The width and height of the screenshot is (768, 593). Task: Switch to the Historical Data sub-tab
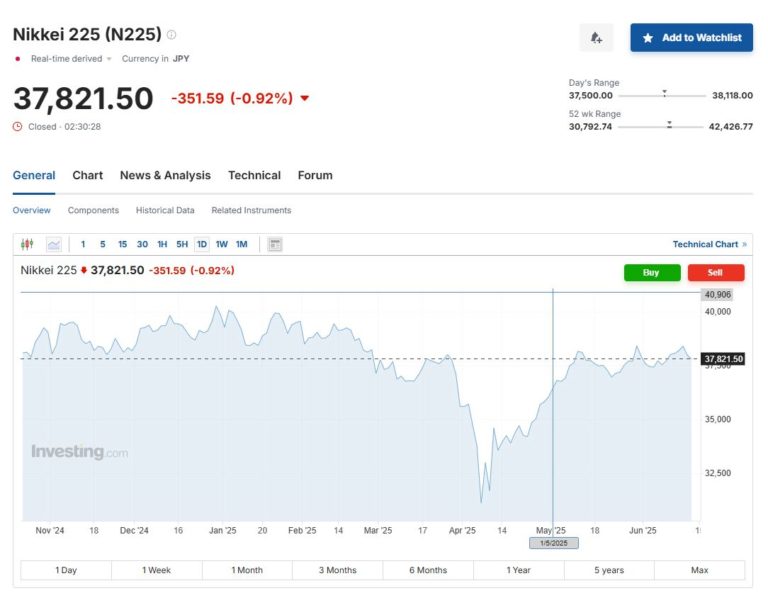tap(165, 210)
